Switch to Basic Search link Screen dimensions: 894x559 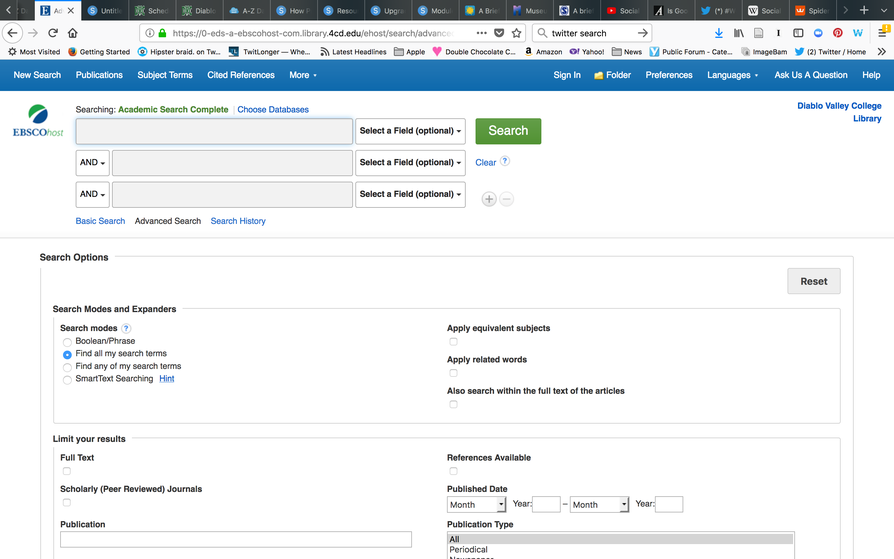(x=100, y=221)
